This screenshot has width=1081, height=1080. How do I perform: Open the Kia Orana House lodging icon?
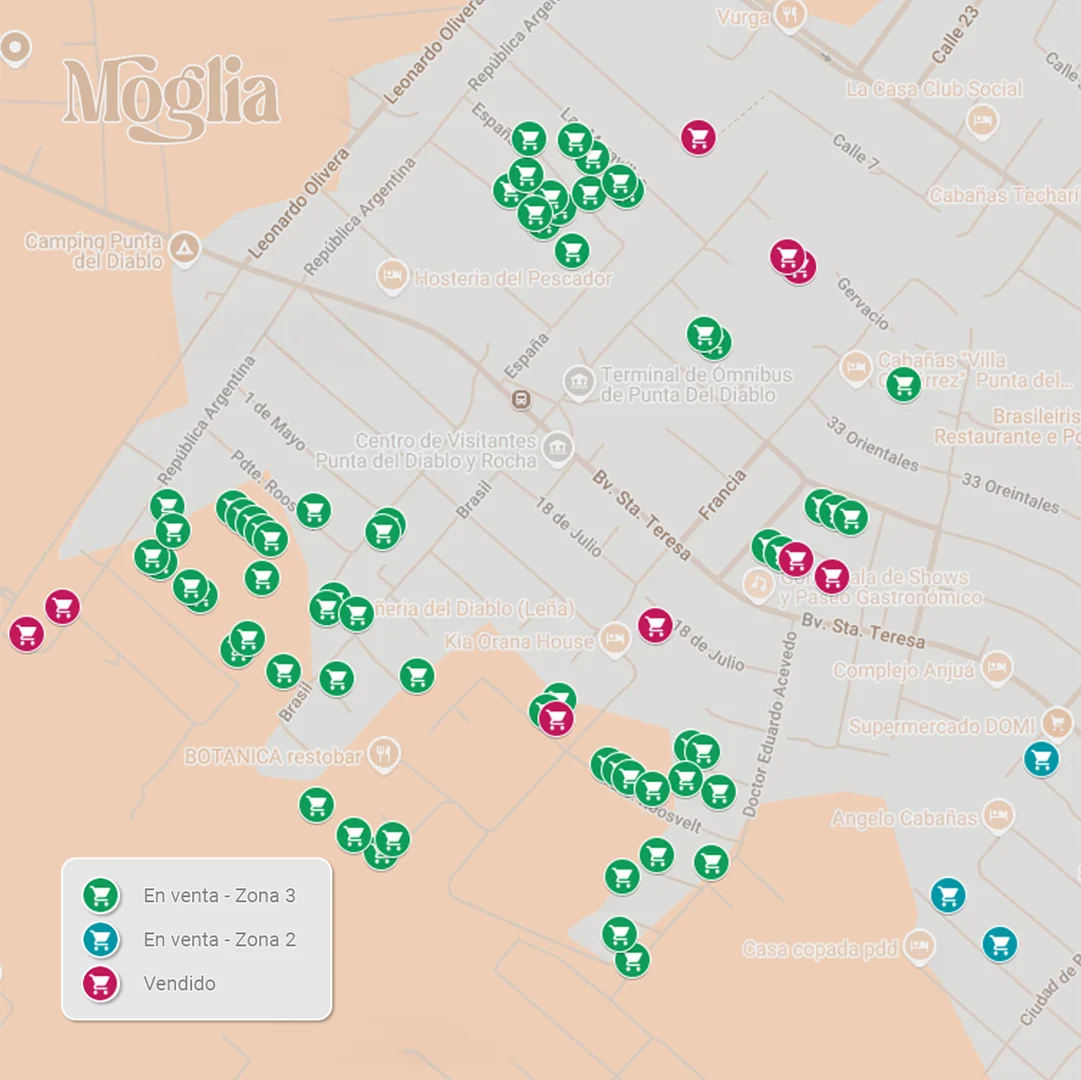point(615,639)
